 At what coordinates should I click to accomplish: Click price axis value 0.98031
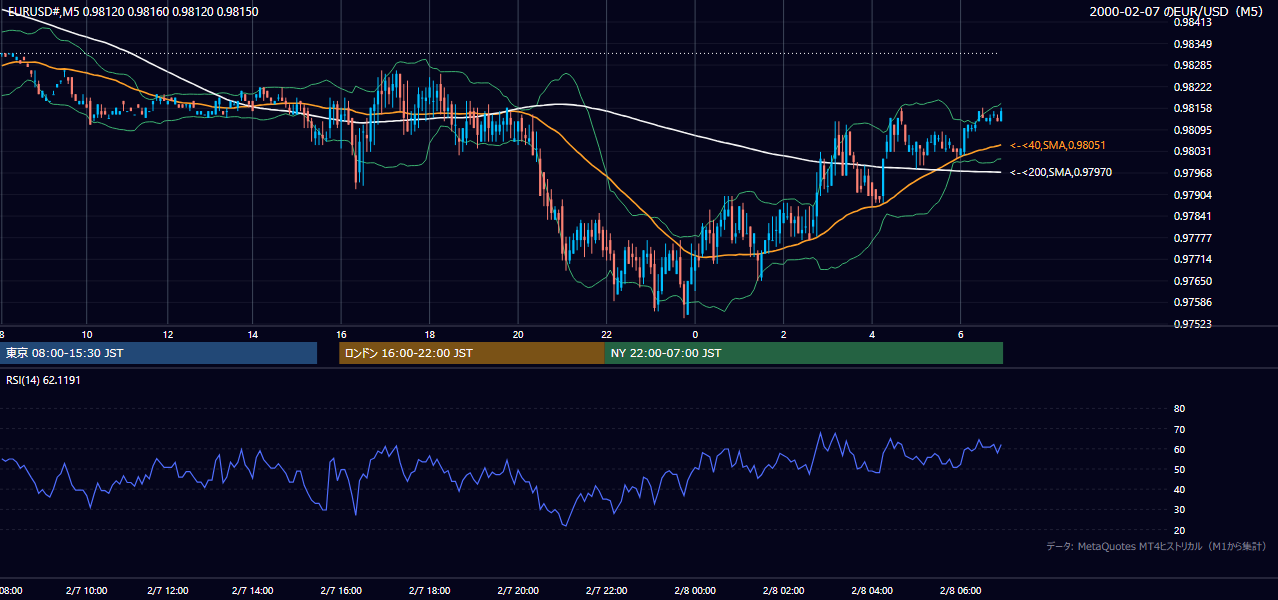pyautogui.click(x=1192, y=151)
